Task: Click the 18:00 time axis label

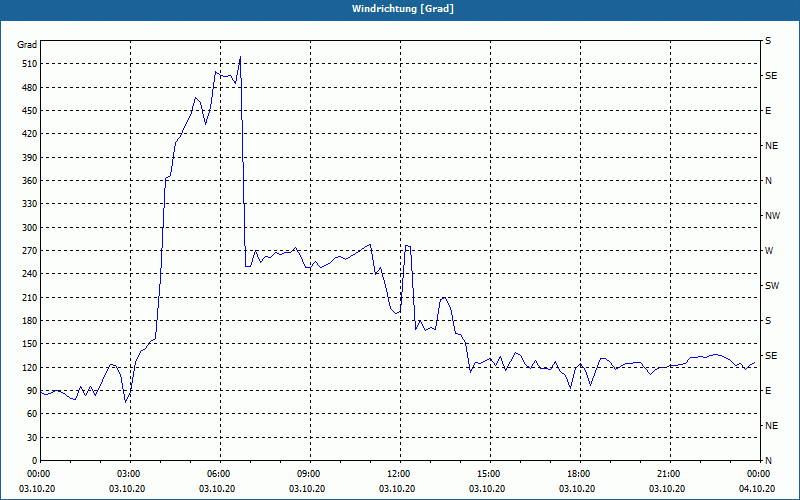Action: (580, 474)
